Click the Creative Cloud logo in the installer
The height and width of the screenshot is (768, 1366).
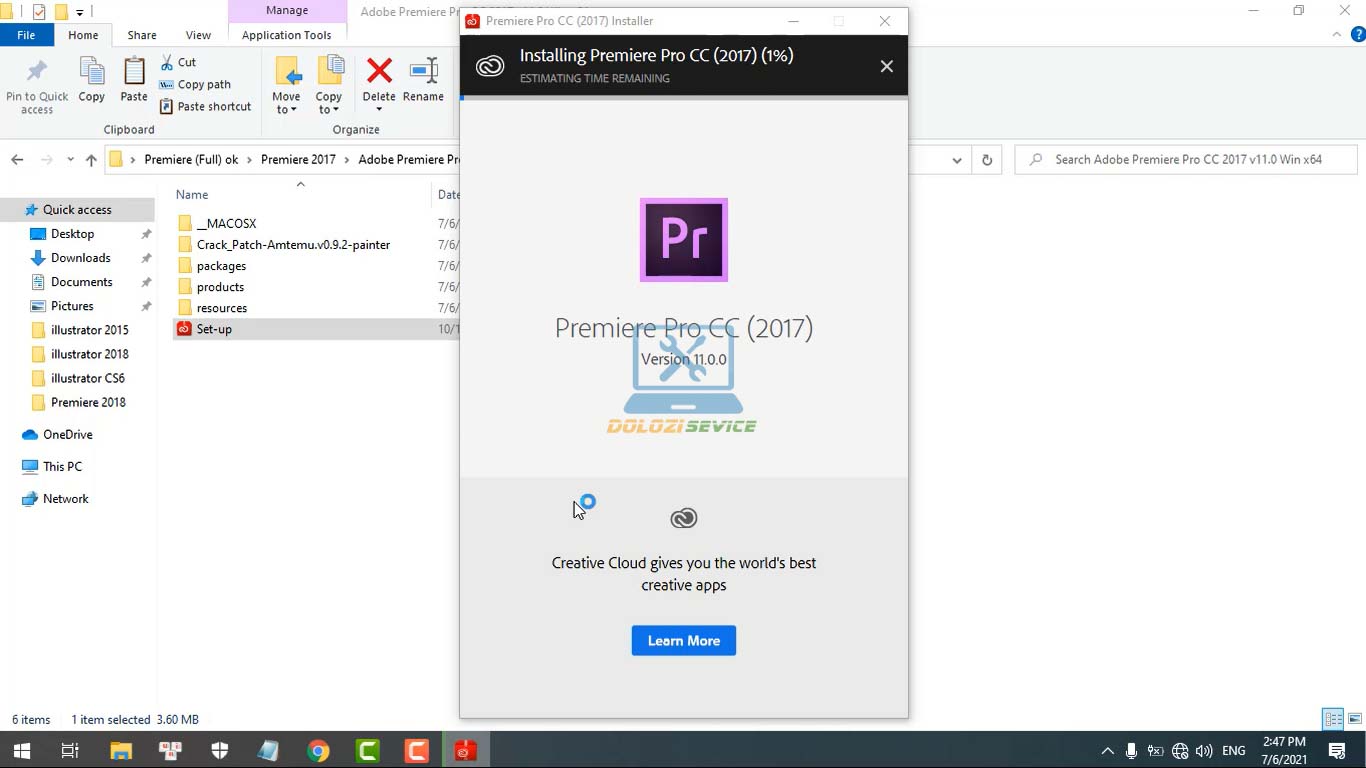click(489, 66)
